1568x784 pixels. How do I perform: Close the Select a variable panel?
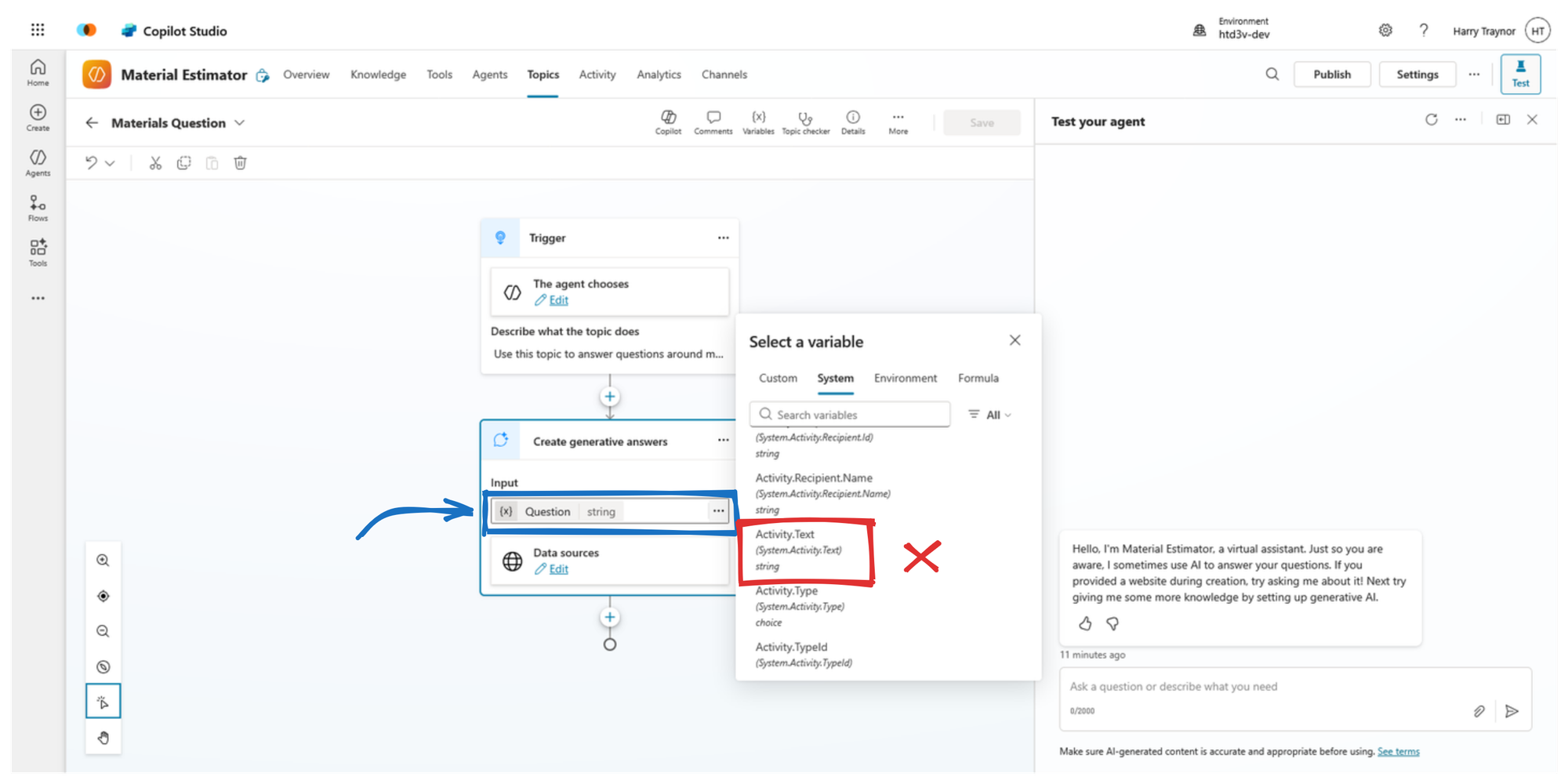pos(1014,340)
